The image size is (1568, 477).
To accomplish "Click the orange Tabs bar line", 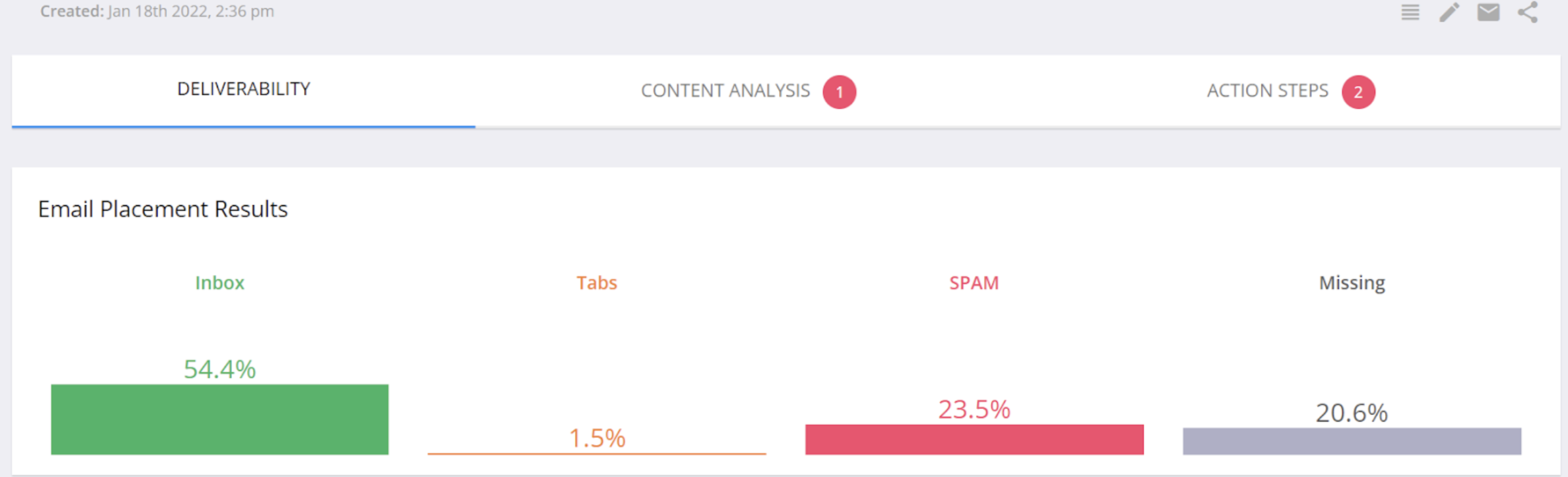I will 596,453.
